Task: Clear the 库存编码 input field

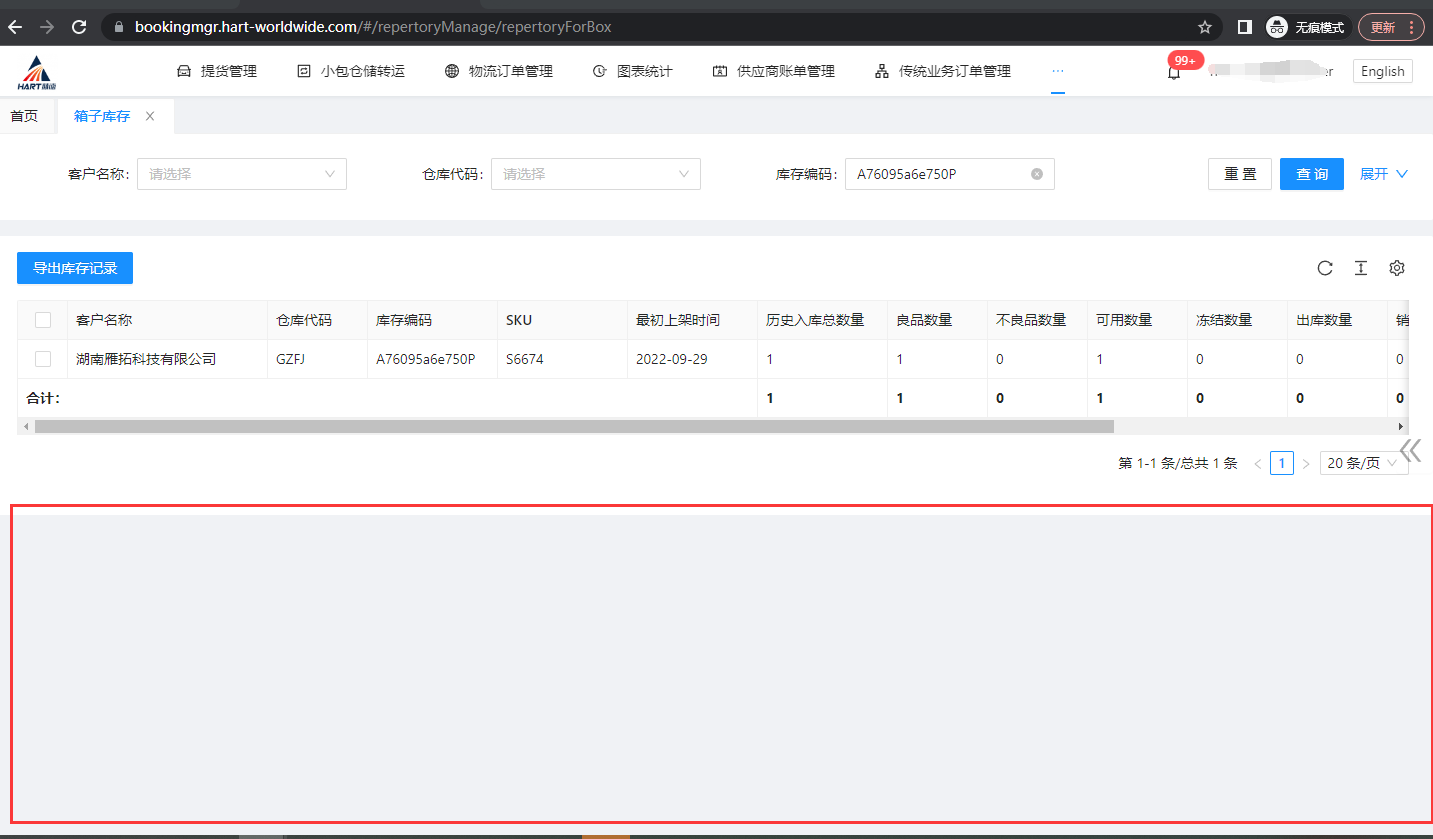Action: tap(1037, 174)
